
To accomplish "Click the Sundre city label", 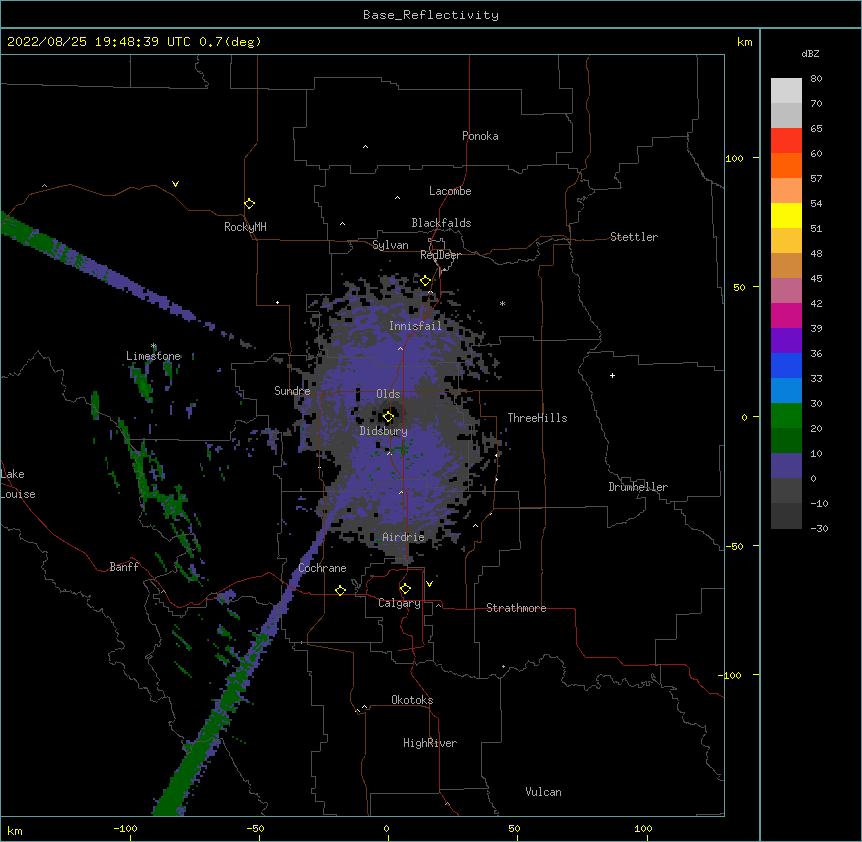I will tap(292, 391).
